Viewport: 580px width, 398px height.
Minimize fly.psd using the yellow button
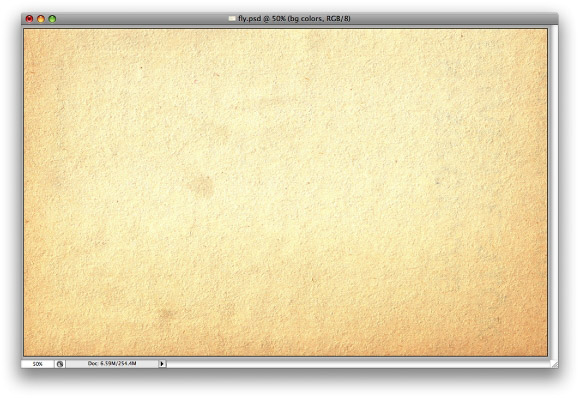coord(41,18)
